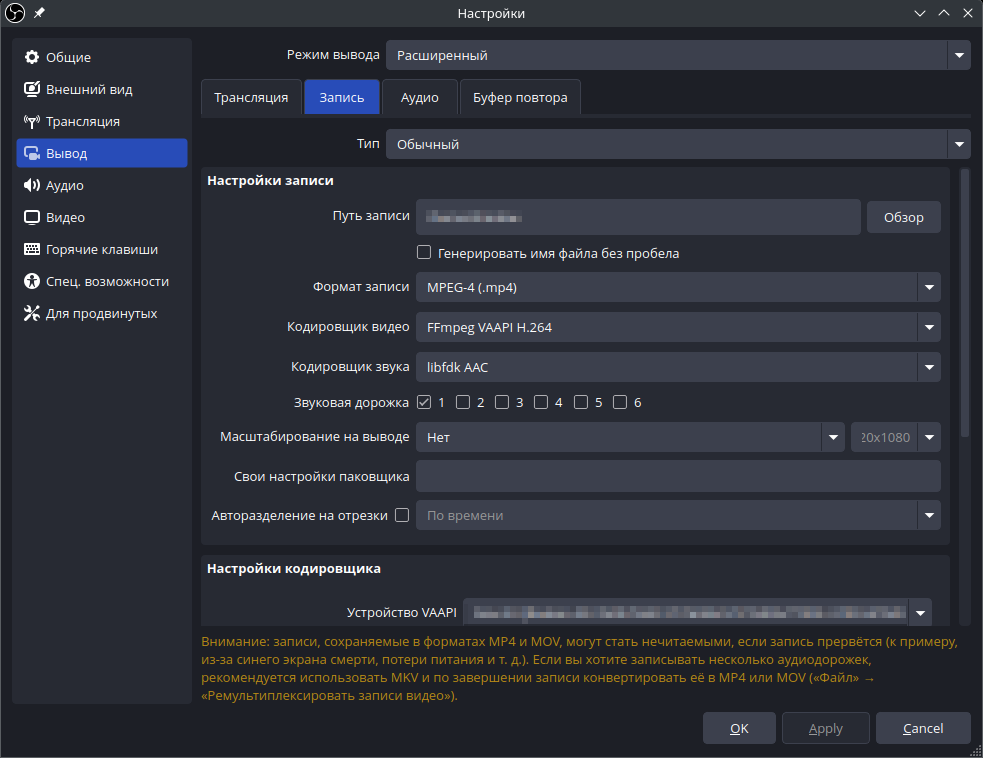This screenshot has height=758, width=983.
Task: Toggle the Авторазделение на отрезки checkbox
Action: coord(402,515)
